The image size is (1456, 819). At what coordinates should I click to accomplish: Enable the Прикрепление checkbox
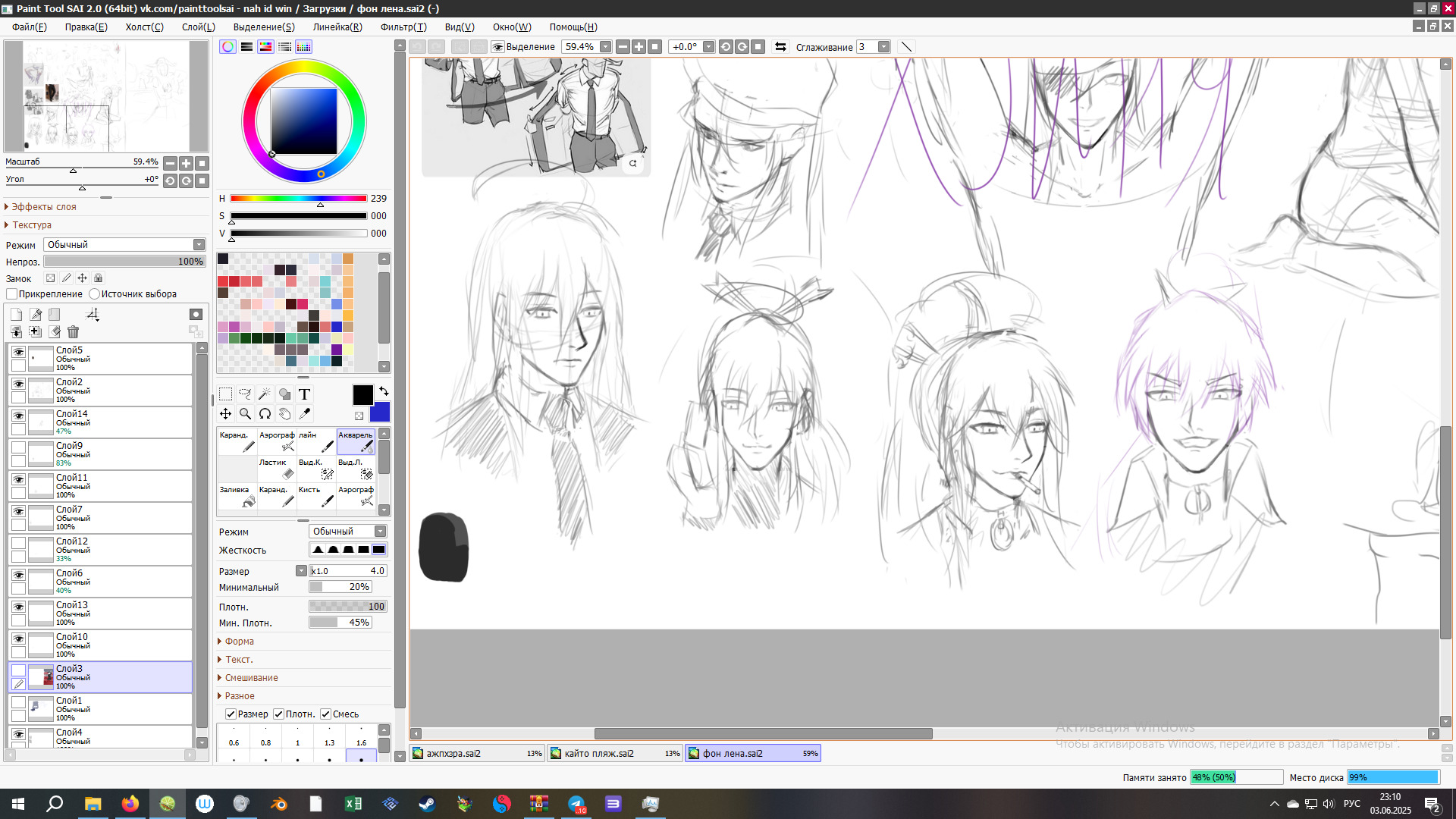point(12,294)
